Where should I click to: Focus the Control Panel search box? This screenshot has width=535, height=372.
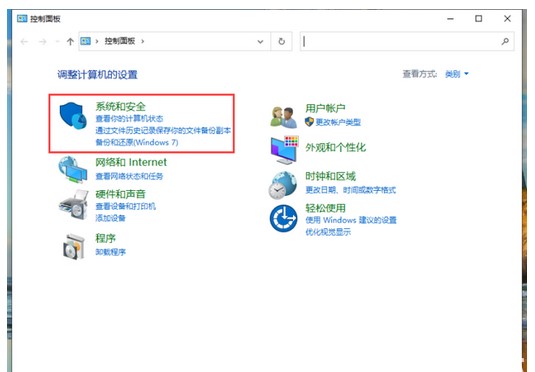click(407, 41)
